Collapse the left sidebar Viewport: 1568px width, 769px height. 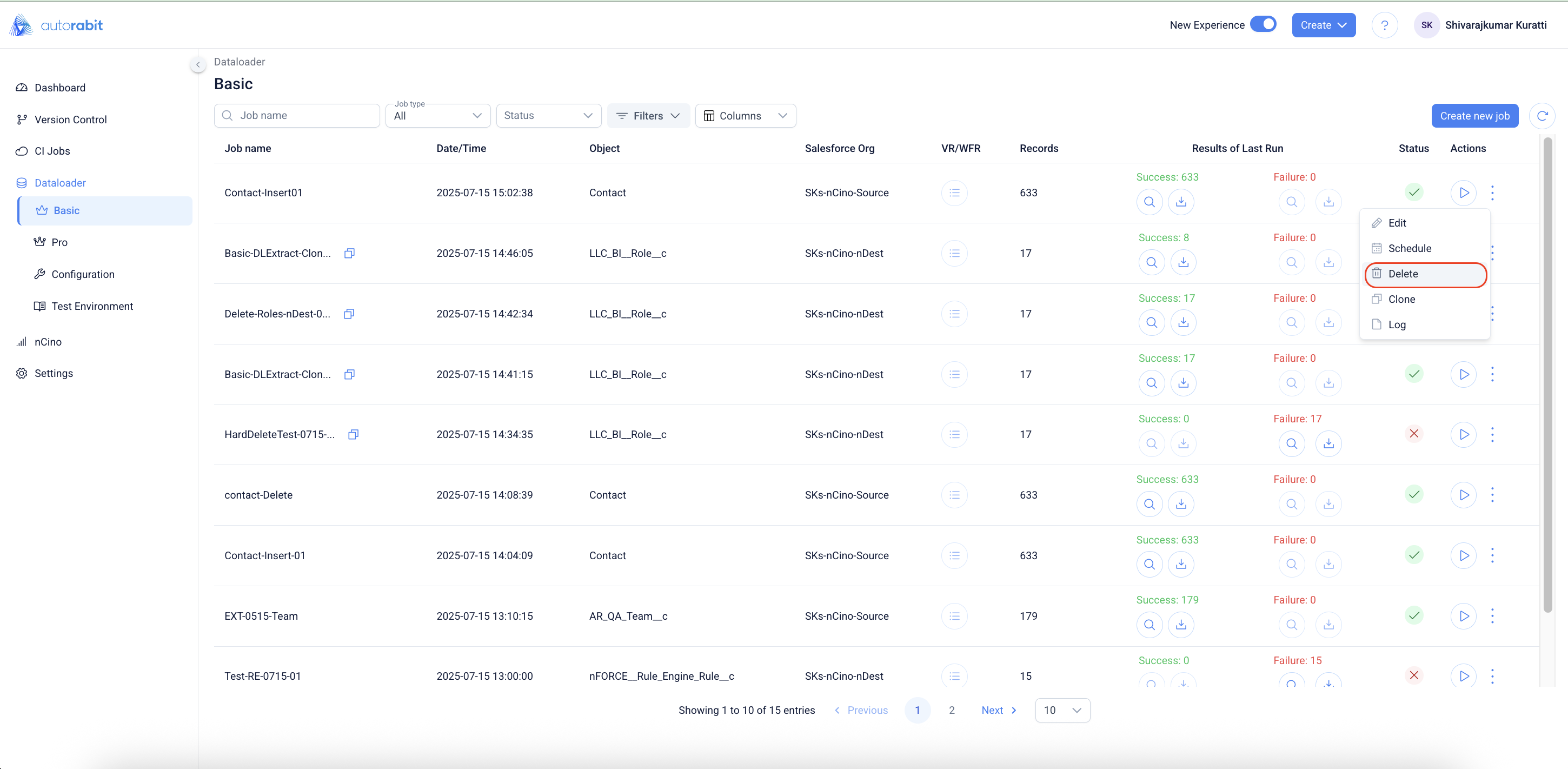click(x=197, y=64)
